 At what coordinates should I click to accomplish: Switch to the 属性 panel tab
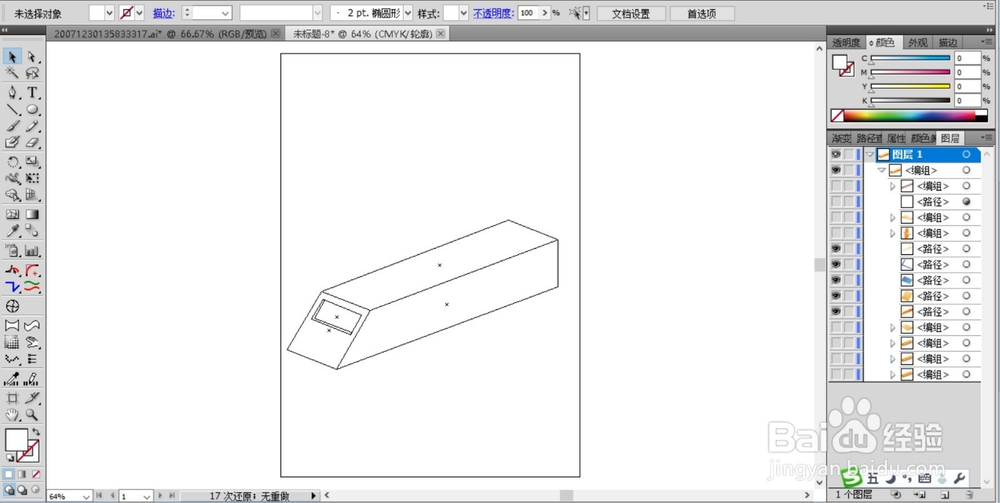coord(895,138)
